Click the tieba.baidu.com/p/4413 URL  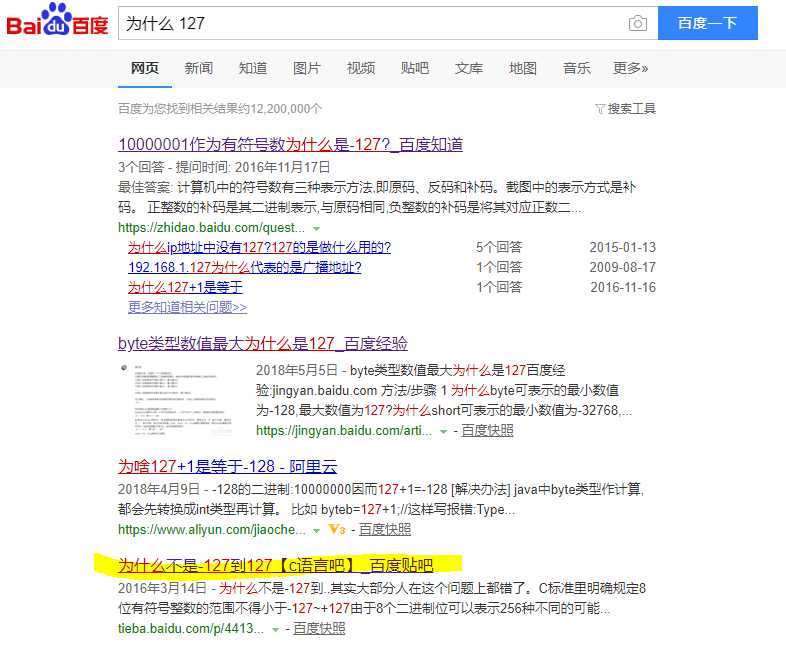[190, 628]
